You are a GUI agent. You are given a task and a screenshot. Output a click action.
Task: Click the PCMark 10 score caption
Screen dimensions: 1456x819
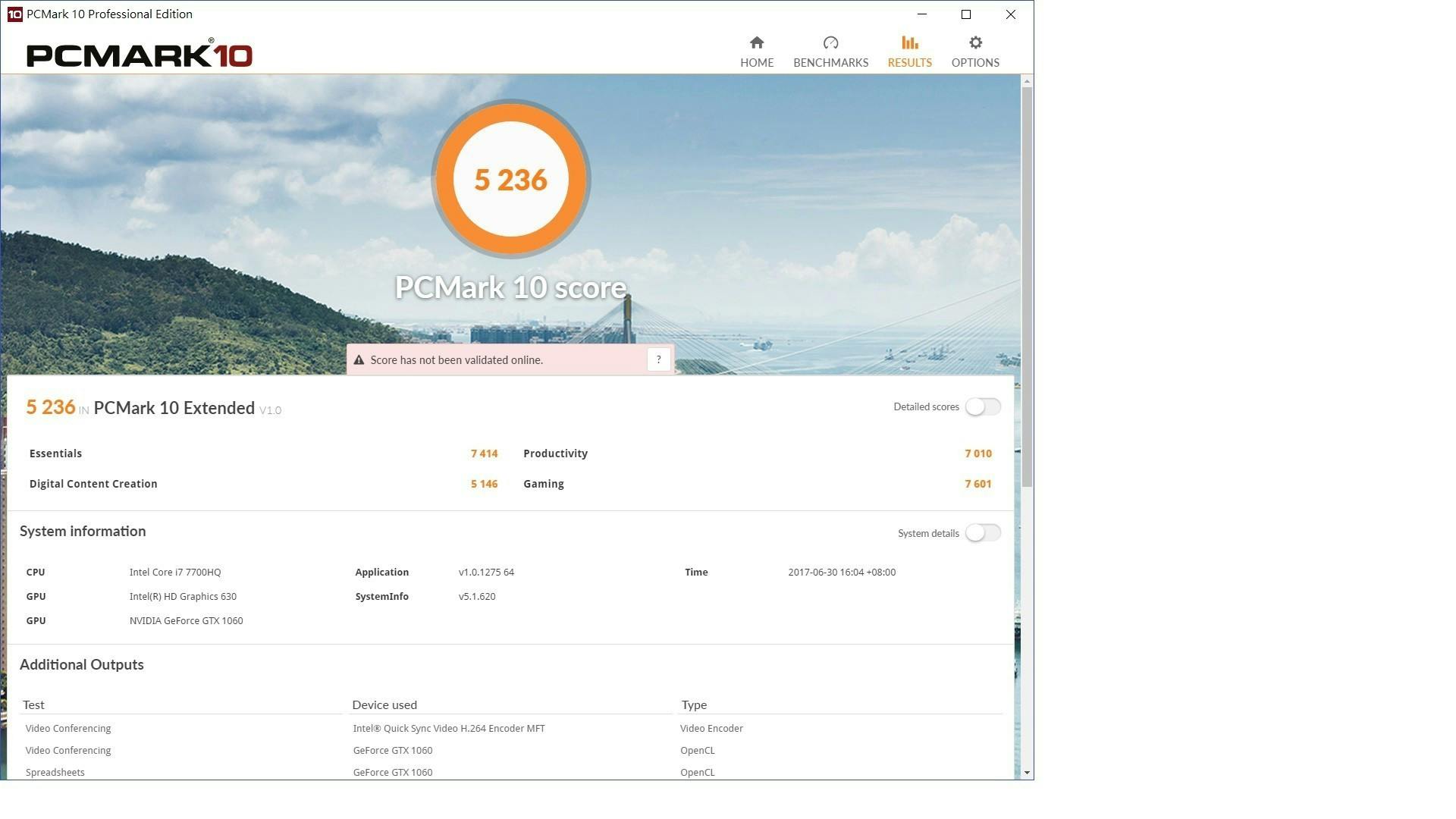tap(510, 287)
